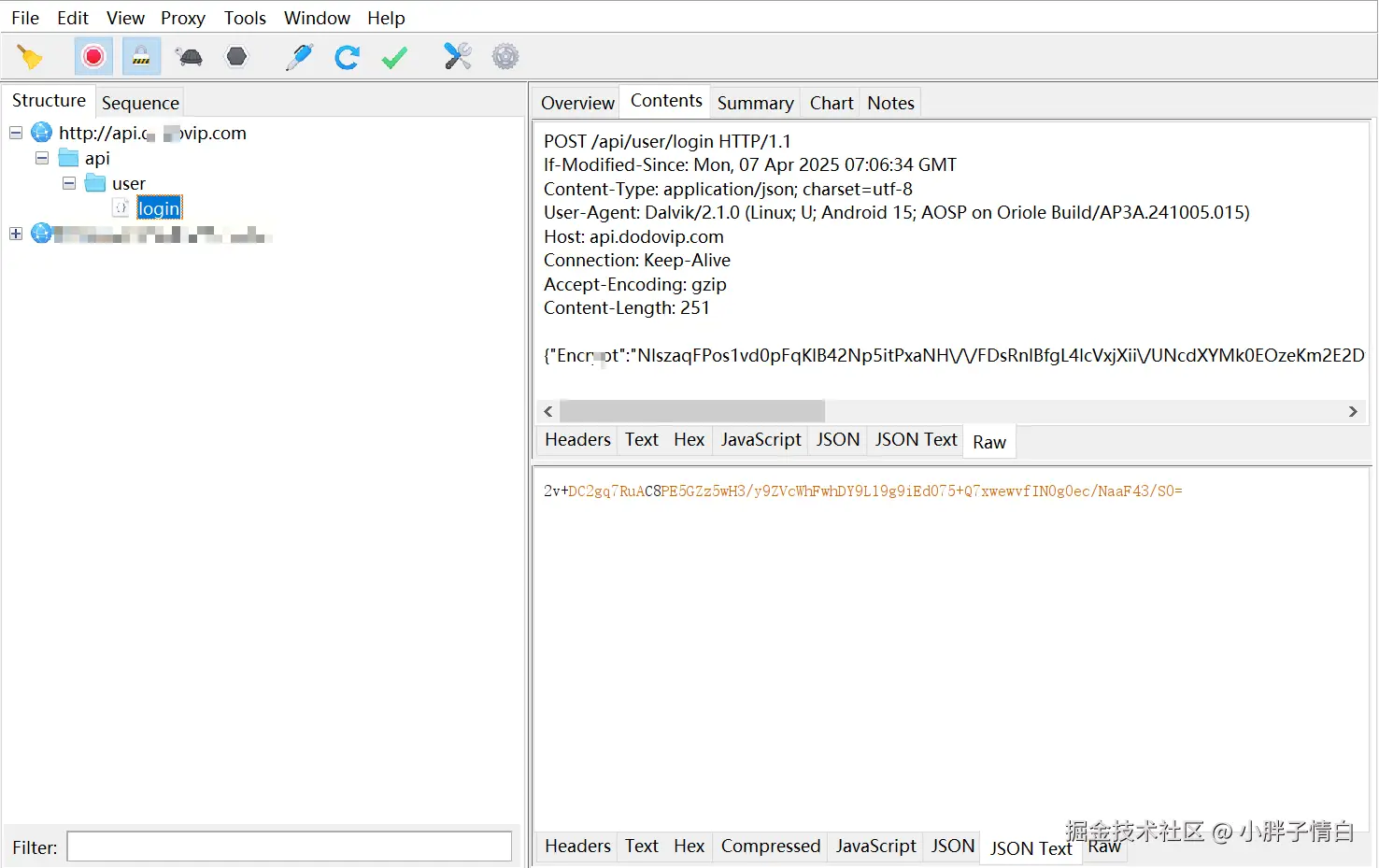Open the Proxy menu
Screen dimensions: 1379x868
click(183, 18)
